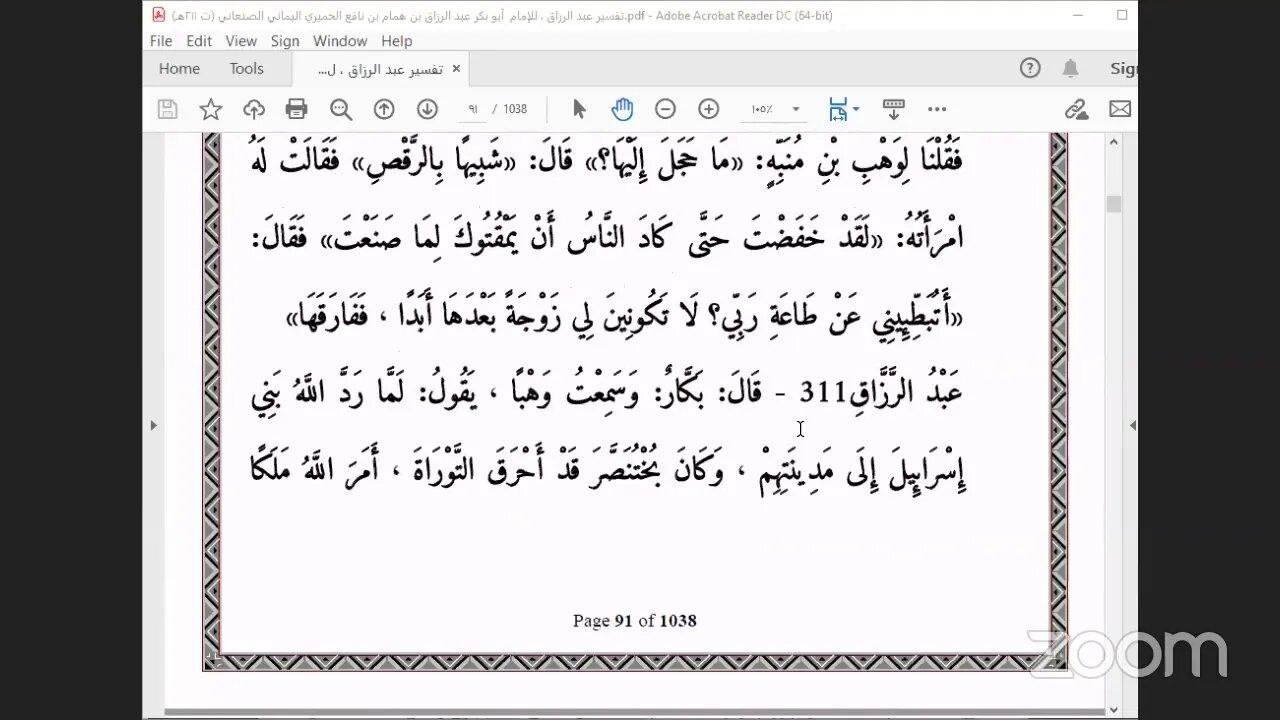The height and width of the screenshot is (720, 1280).
Task: Print the document with printer icon
Action: 296,110
